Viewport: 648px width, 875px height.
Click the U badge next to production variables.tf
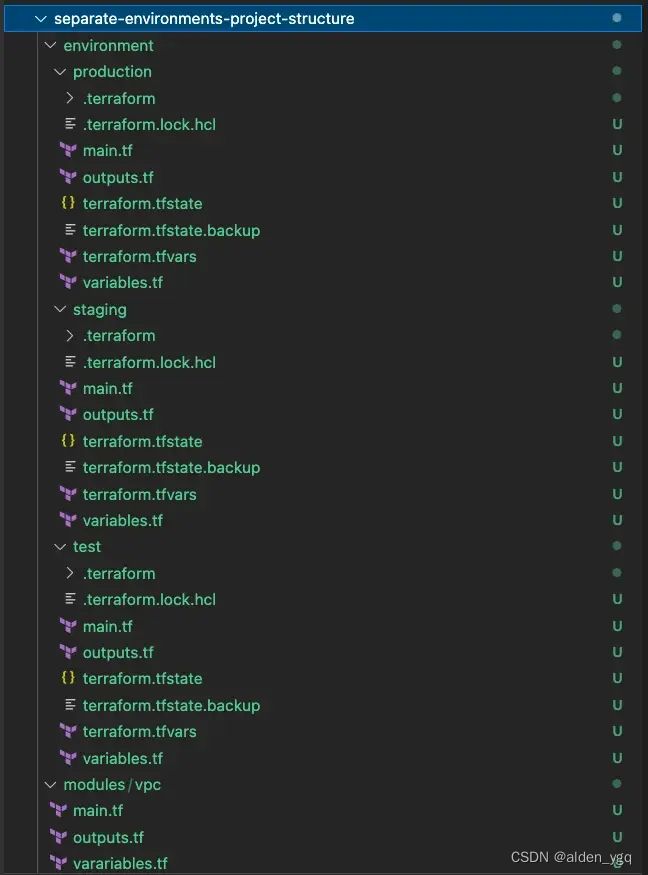pyautogui.click(x=617, y=283)
